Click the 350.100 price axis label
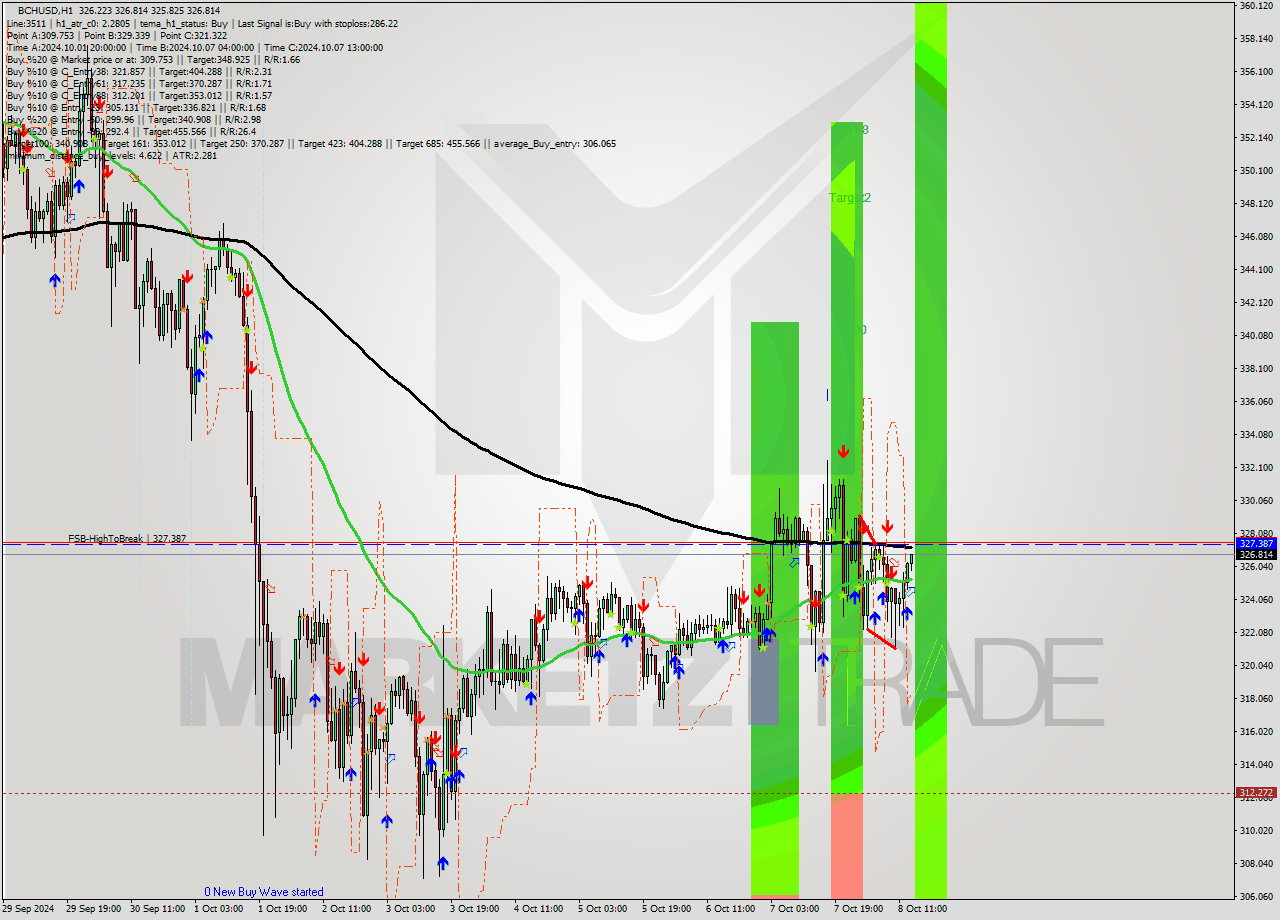This screenshot has height=920, width=1280. coord(1255,171)
